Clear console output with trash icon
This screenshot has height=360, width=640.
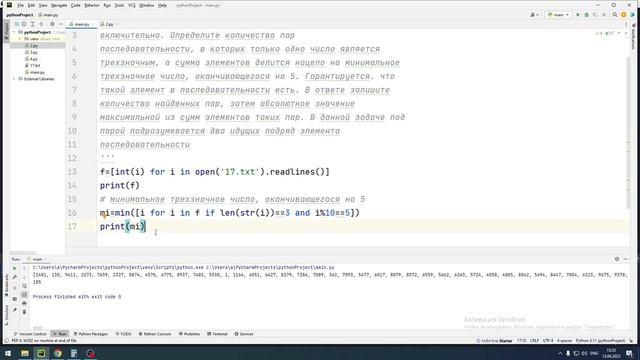tap(24, 312)
